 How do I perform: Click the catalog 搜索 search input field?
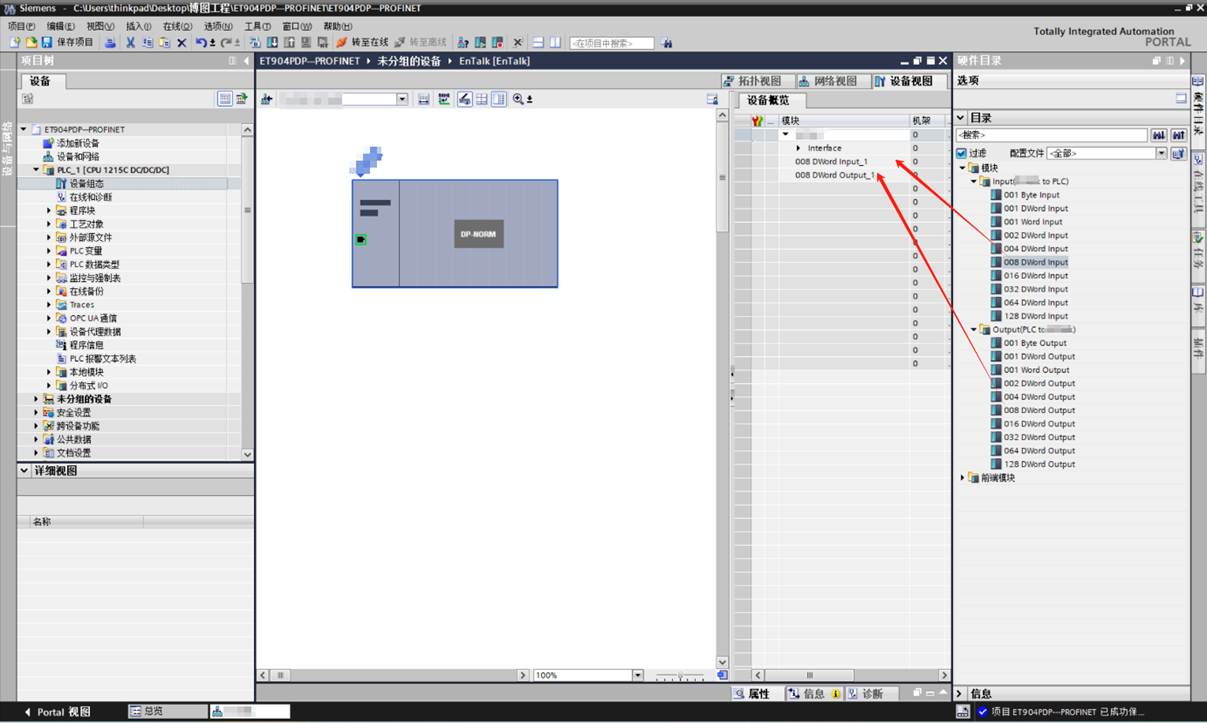[1052, 135]
